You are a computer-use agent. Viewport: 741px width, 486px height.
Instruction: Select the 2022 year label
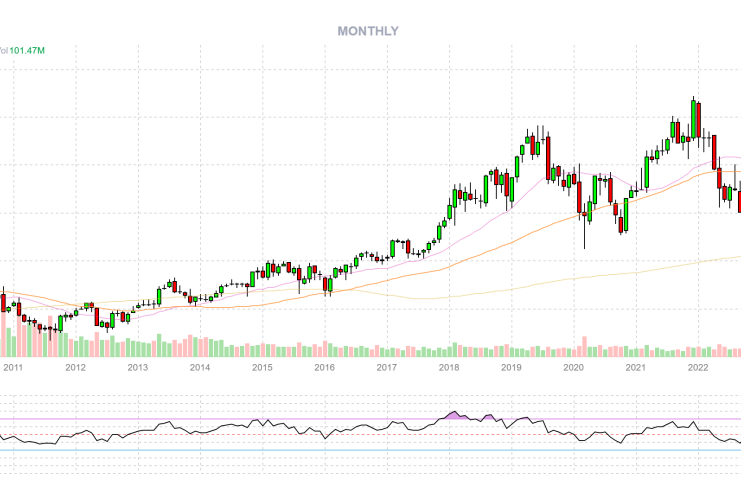point(698,368)
